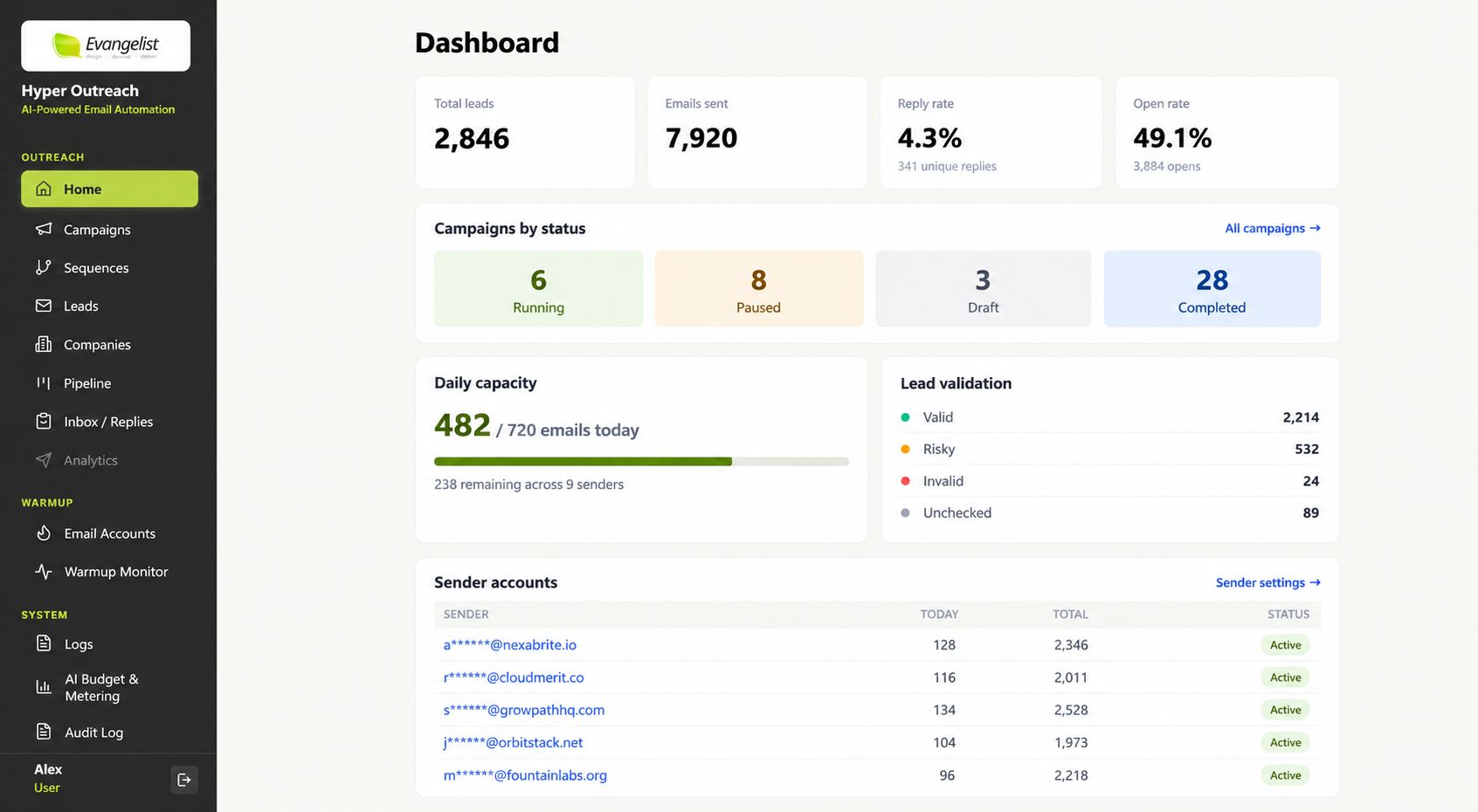Screen dimensions: 1478x812
Task: Open the Pipeline page
Action: (x=109, y=383)
